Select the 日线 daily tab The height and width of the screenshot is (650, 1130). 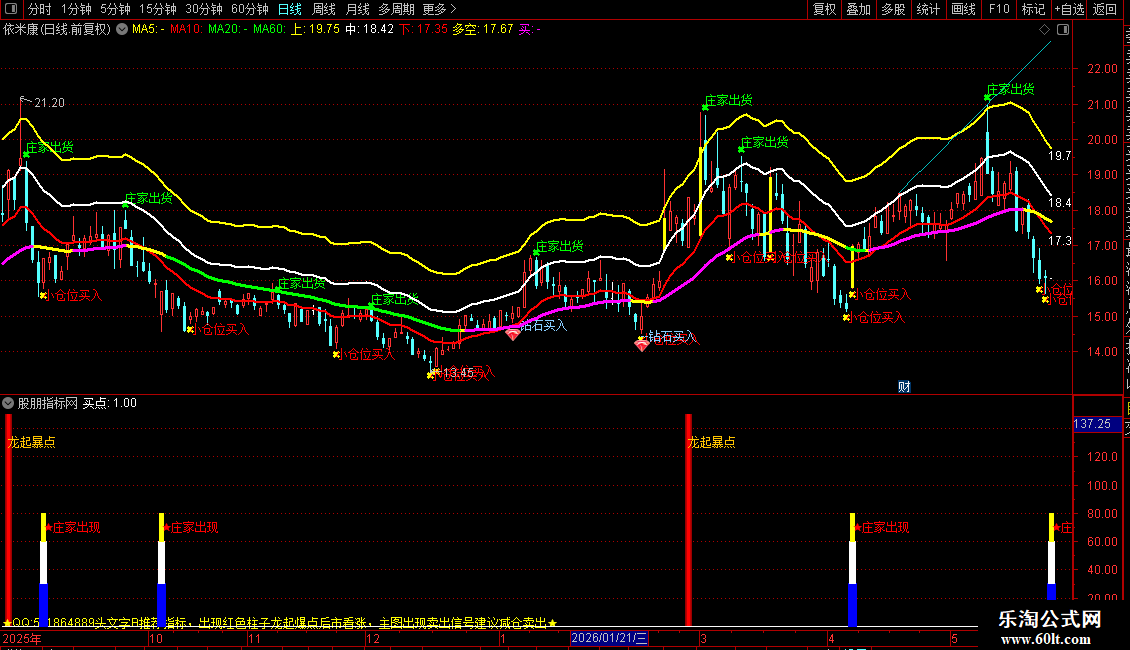point(290,9)
